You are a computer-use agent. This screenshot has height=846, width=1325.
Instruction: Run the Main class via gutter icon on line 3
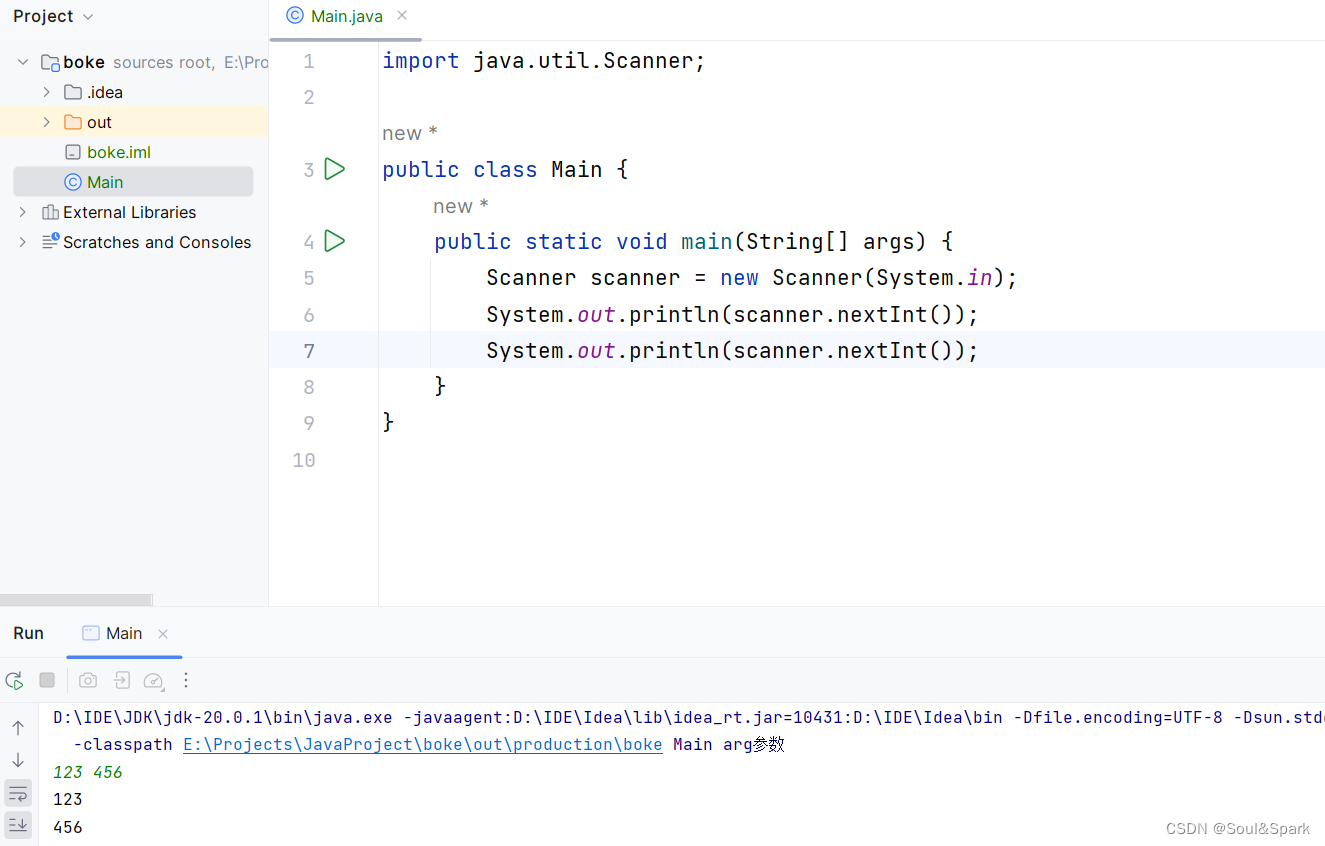[335, 168]
